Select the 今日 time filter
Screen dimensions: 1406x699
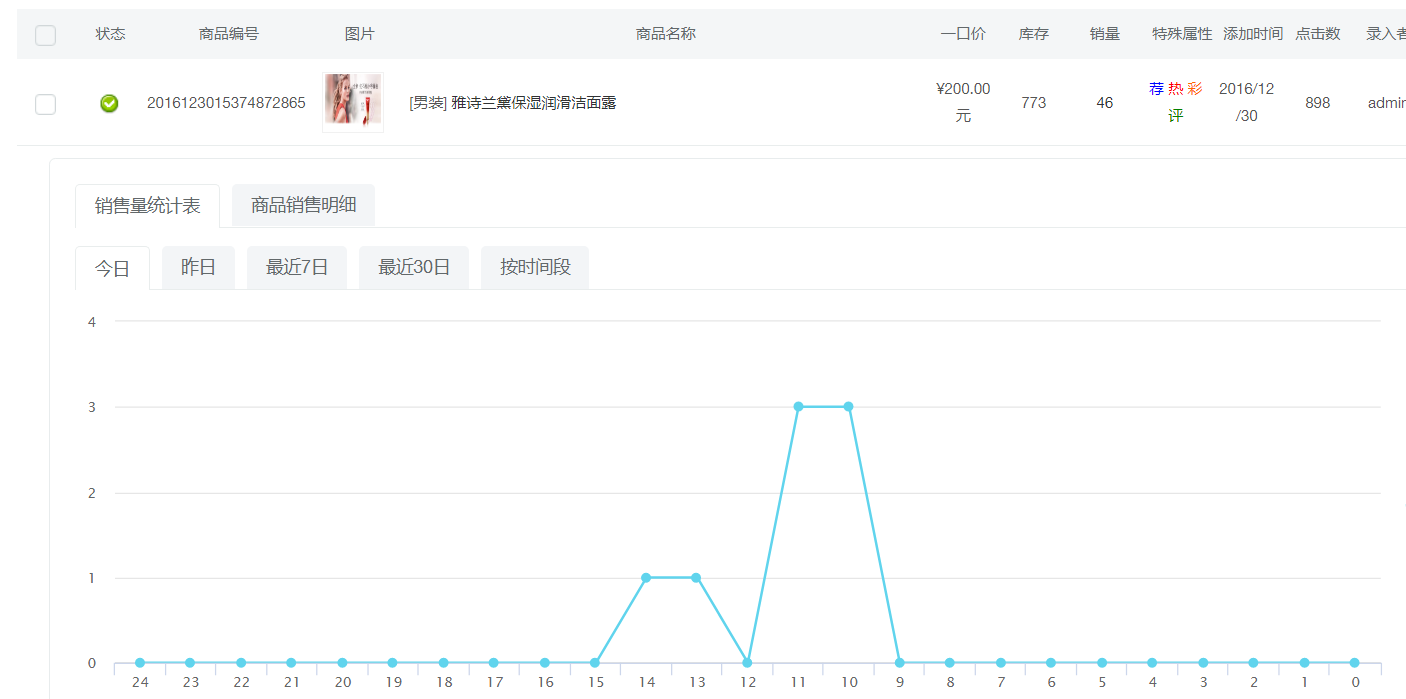point(112,267)
